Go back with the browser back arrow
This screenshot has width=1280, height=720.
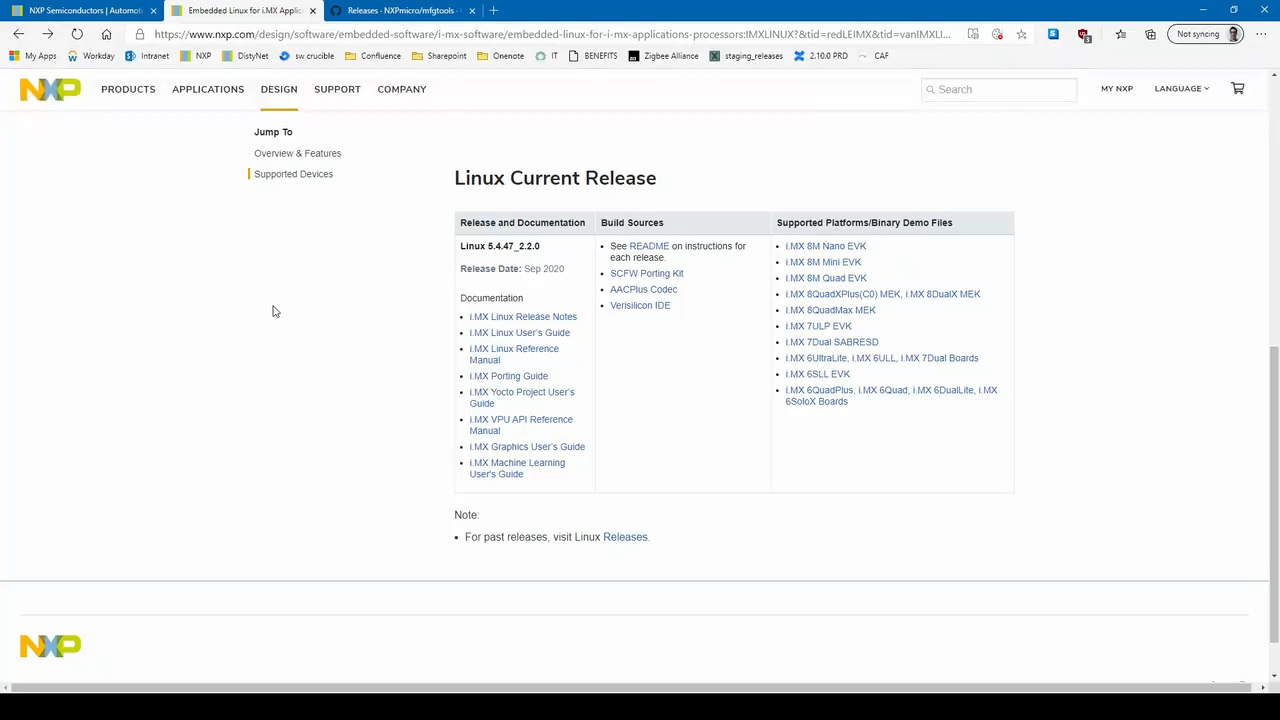pyautogui.click(x=18, y=34)
